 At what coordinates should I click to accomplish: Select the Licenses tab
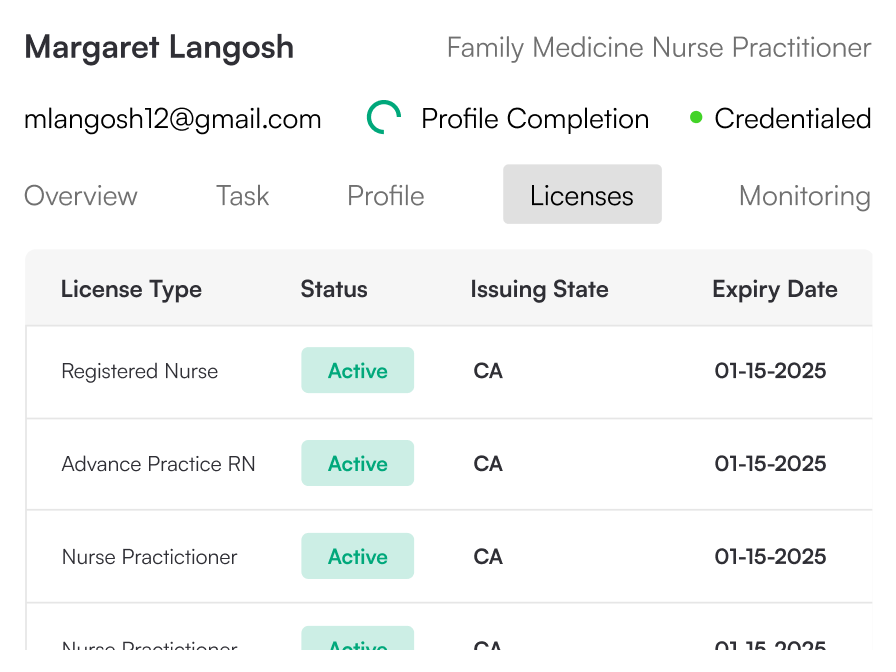(x=582, y=195)
